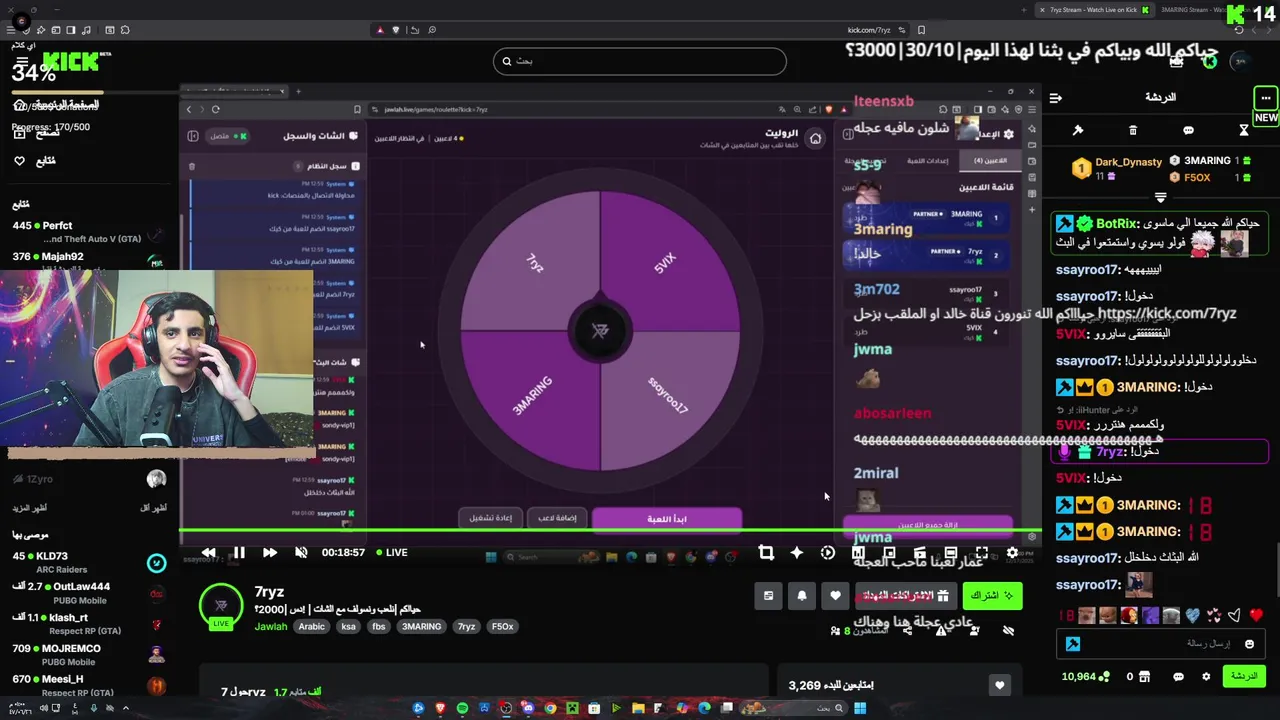The width and height of the screenshot is (1280, 720).
Task: Jump to LIVE indicator in player
Action: click(x=391, y=552)
